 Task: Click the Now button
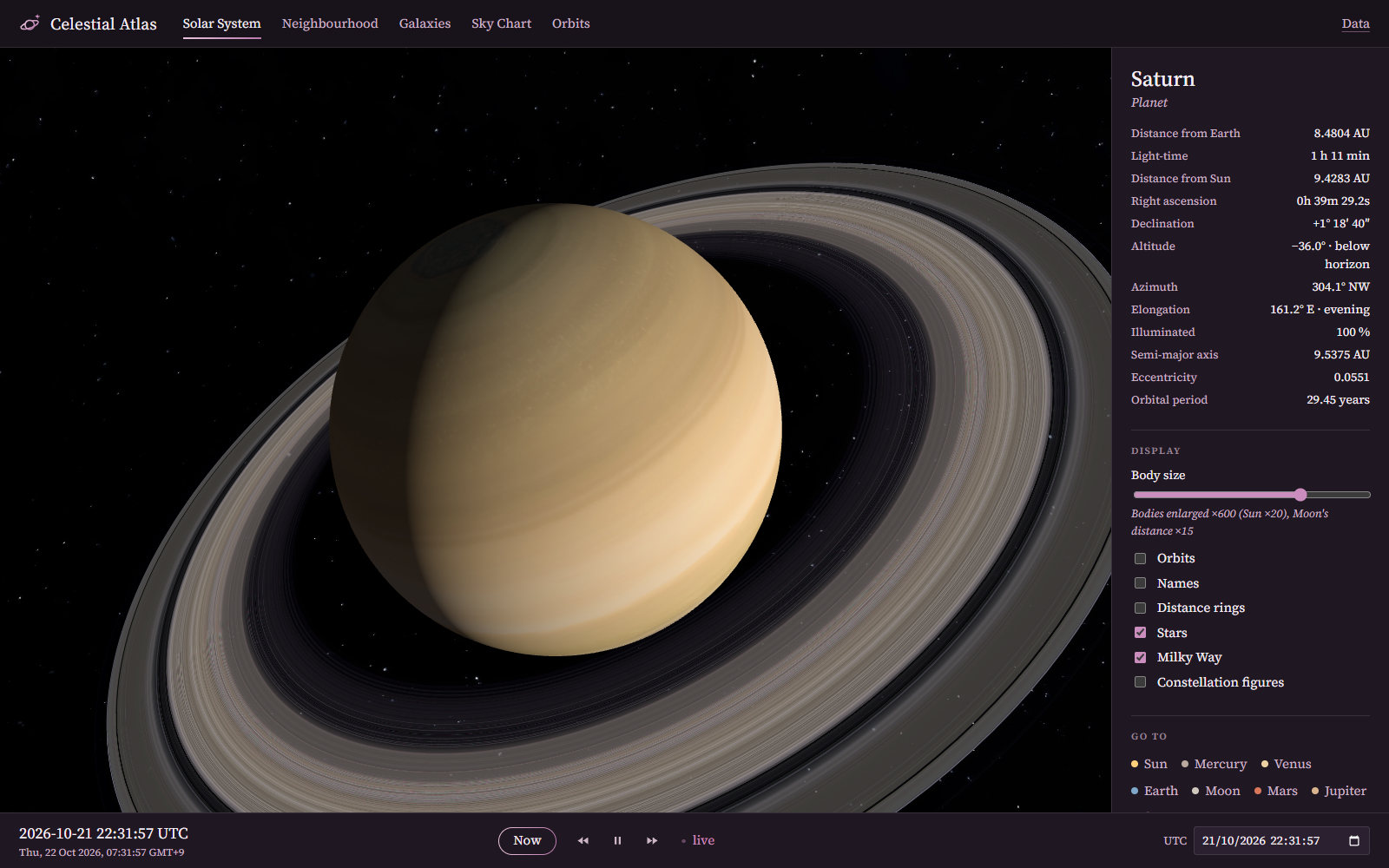tap(527, 840)
